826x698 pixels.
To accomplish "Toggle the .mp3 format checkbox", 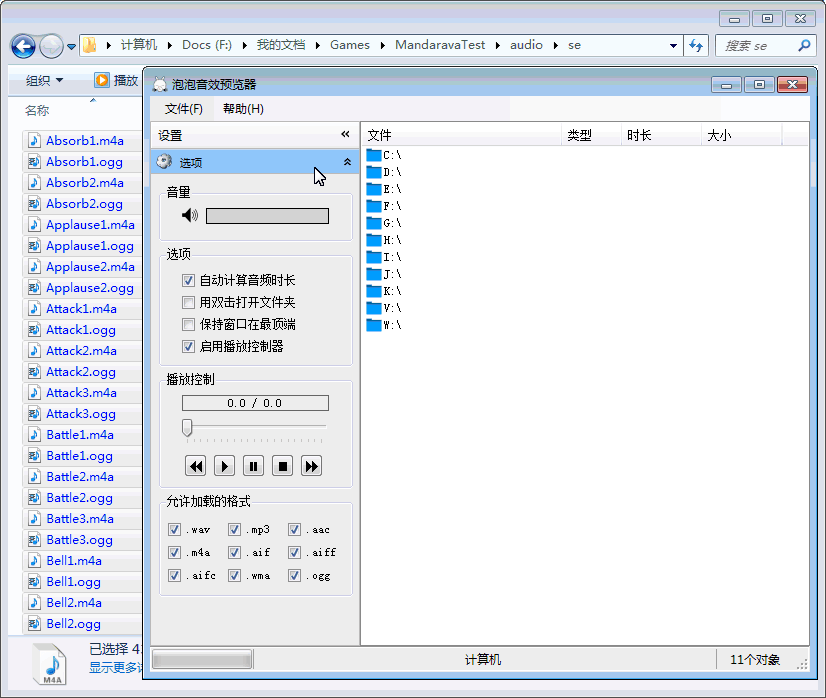I will 234,529.
